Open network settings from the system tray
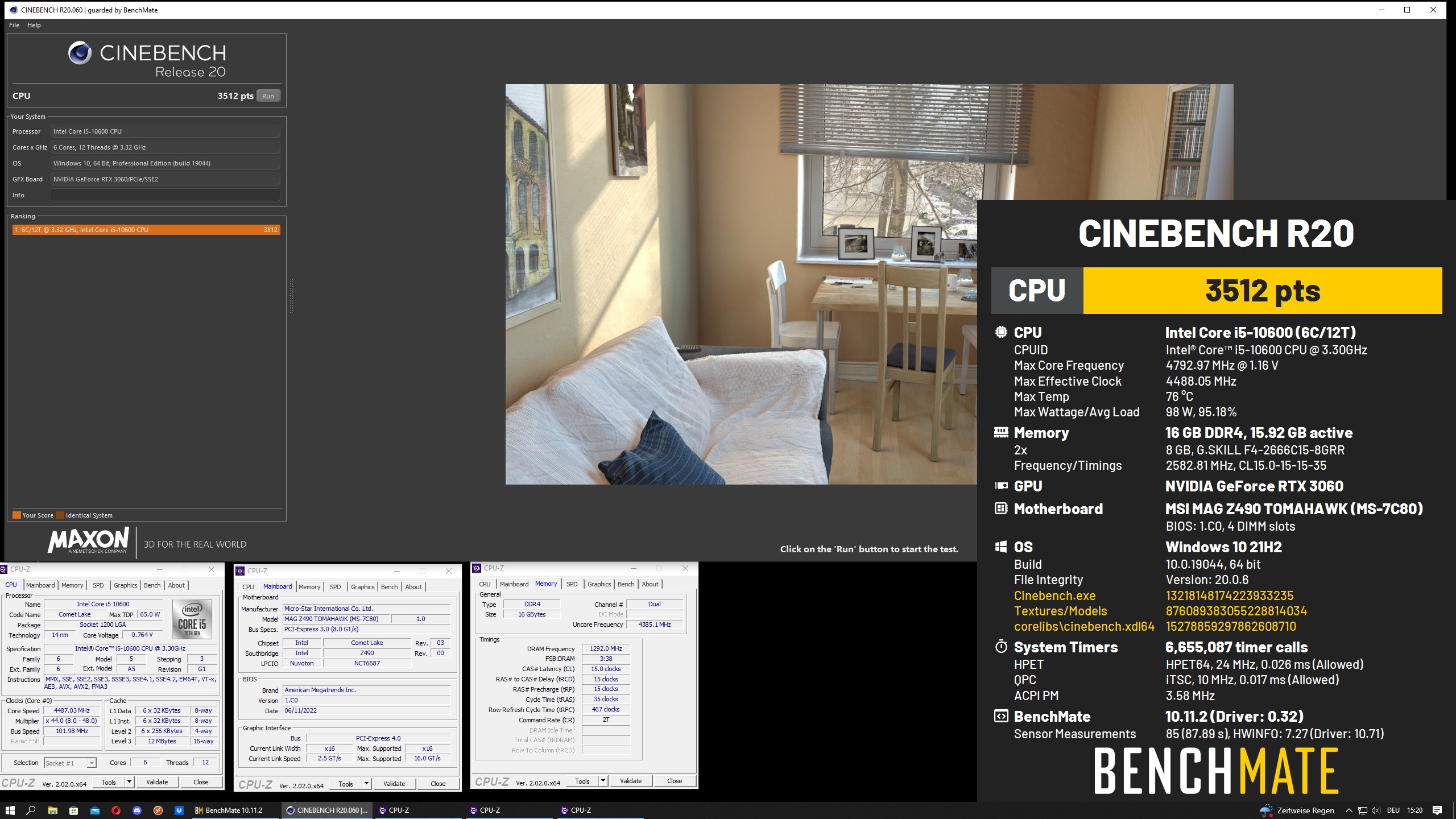 click(1362, 810)
